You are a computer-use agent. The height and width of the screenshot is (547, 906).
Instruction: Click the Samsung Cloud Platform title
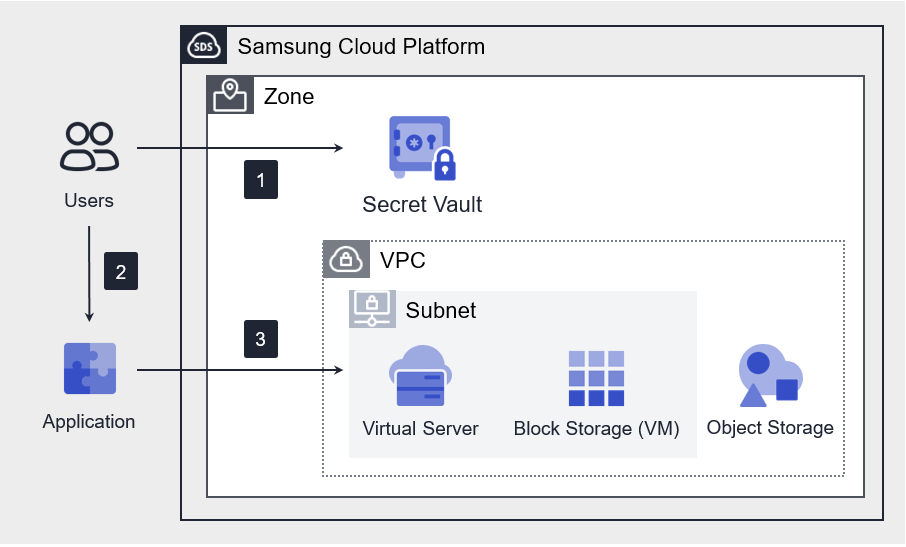pos(361,46)
